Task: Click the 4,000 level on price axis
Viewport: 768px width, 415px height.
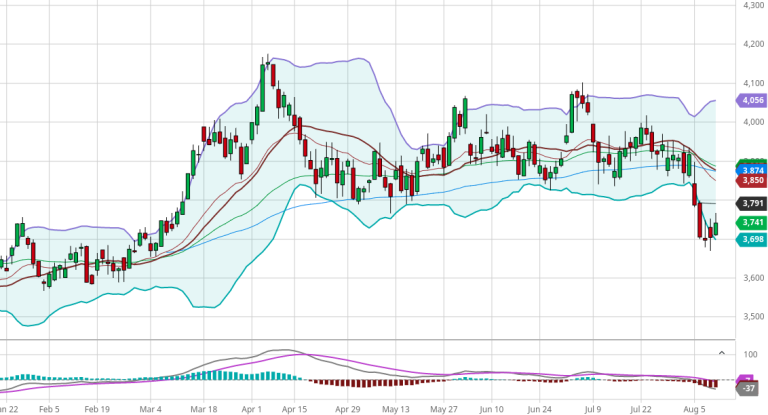Action: click(752, 122)
